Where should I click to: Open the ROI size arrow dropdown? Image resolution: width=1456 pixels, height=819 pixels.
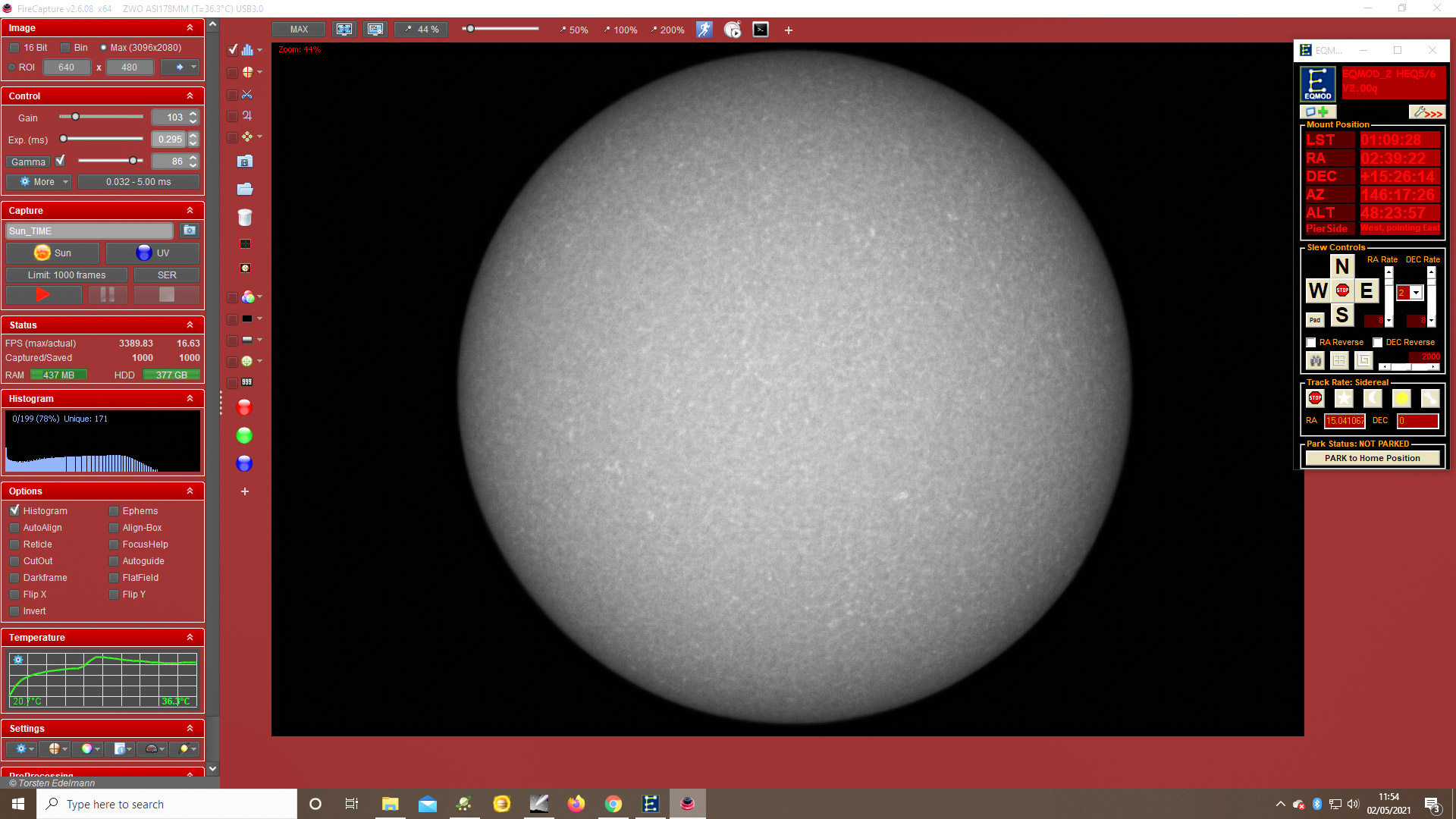pos(180,67)
